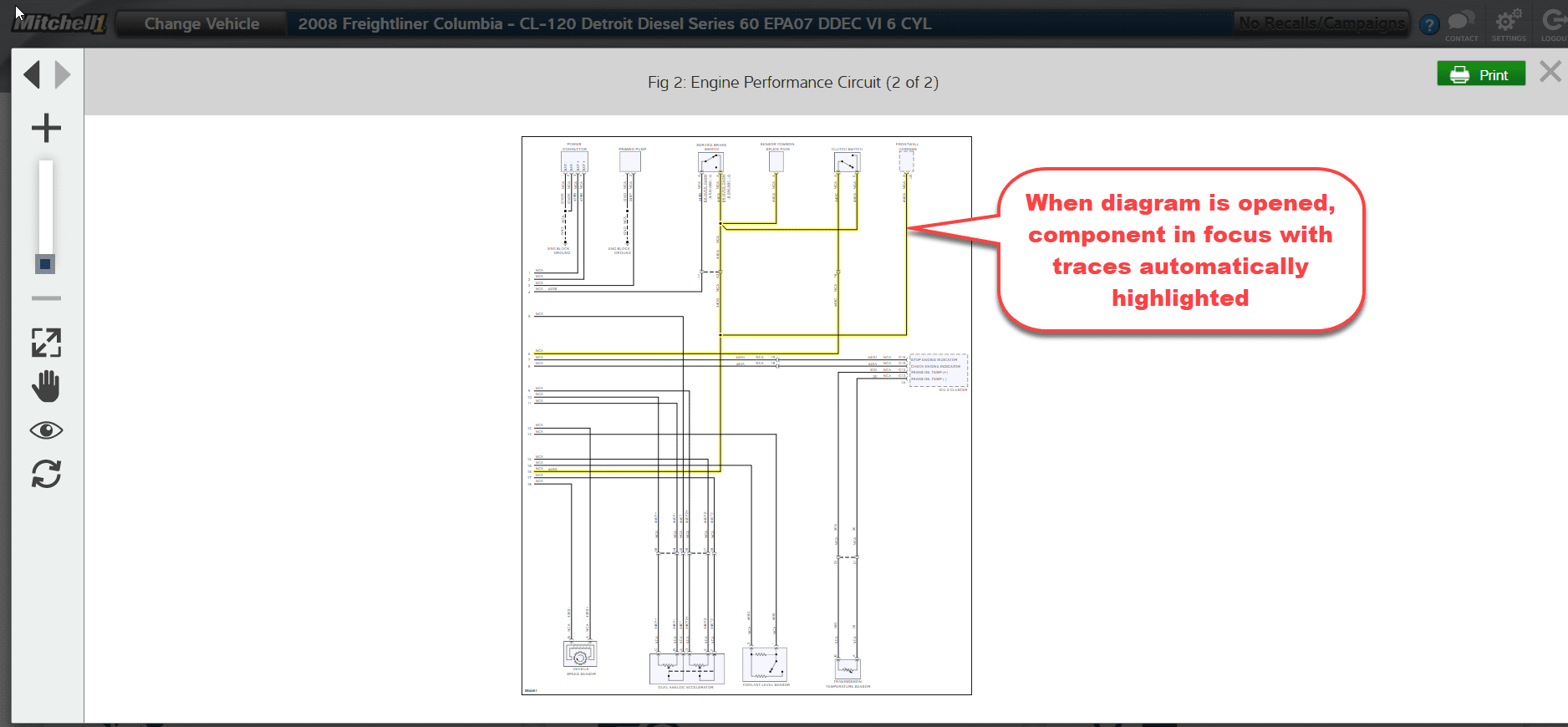Select the Coolant Level Sensor component
Viewport: 1568px width, 727px height.
[765, 664]
